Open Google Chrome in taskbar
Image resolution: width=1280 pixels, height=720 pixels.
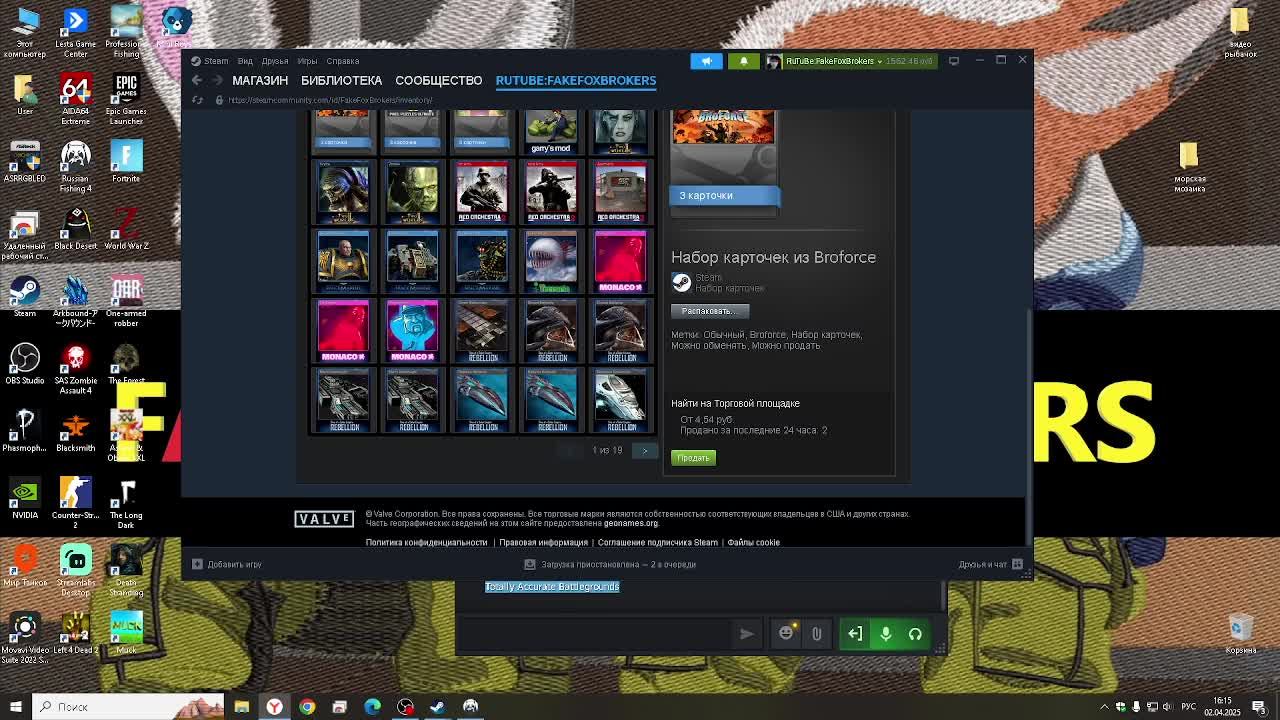(307, 707)
